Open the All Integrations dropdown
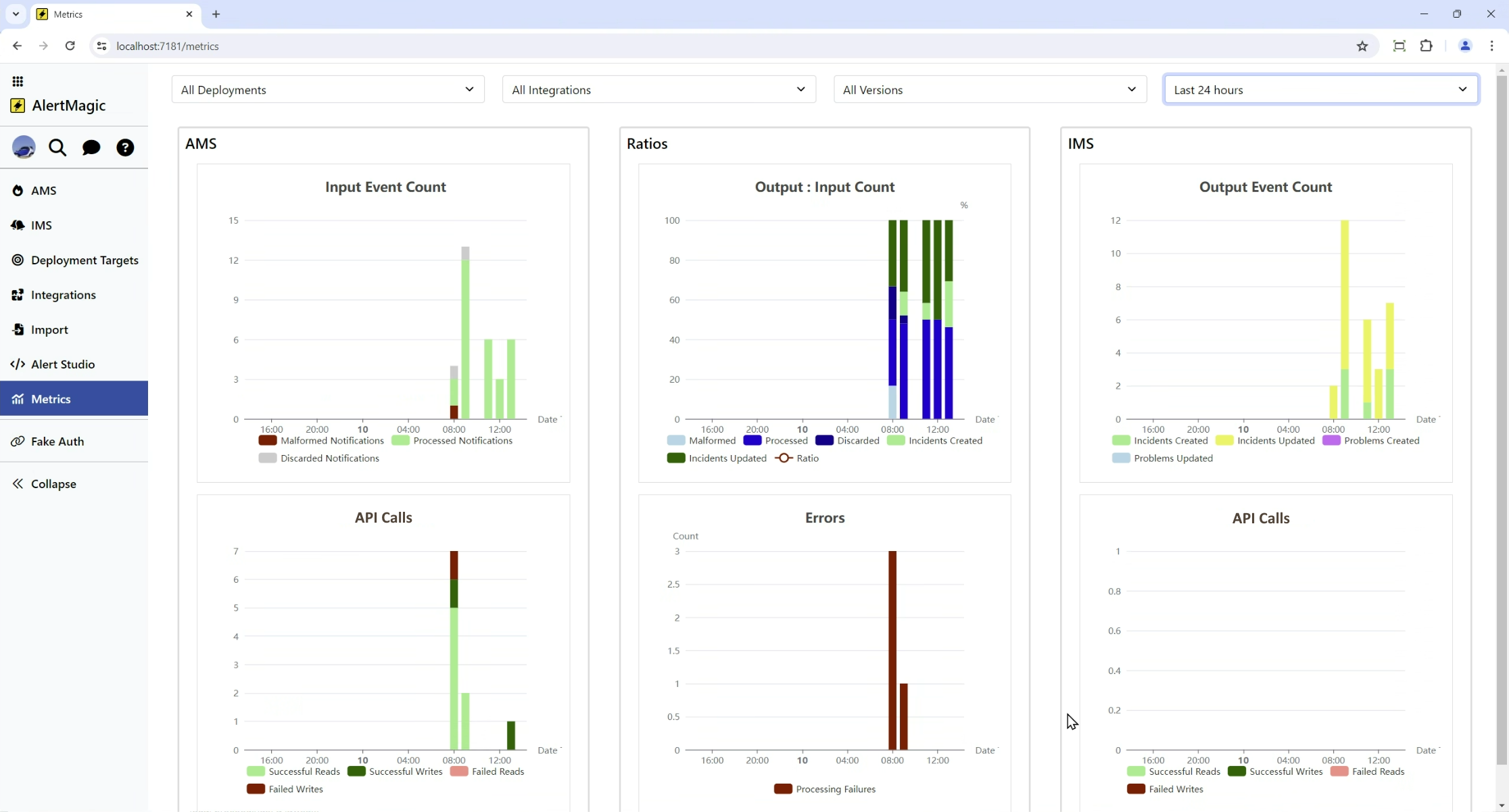Screen dimensions: 1509x812 [658, 90]
